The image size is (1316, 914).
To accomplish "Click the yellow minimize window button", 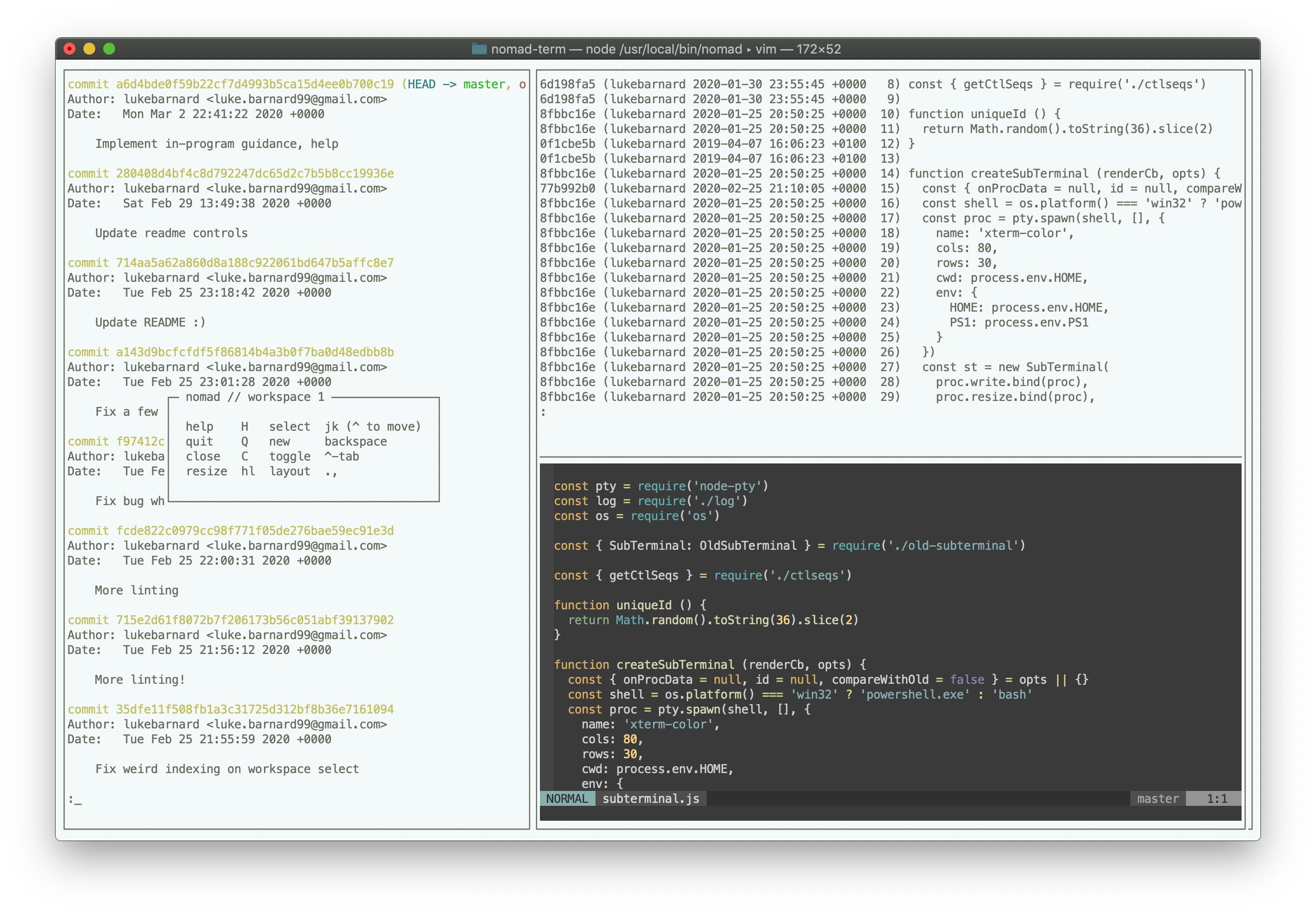I will 89,49.
